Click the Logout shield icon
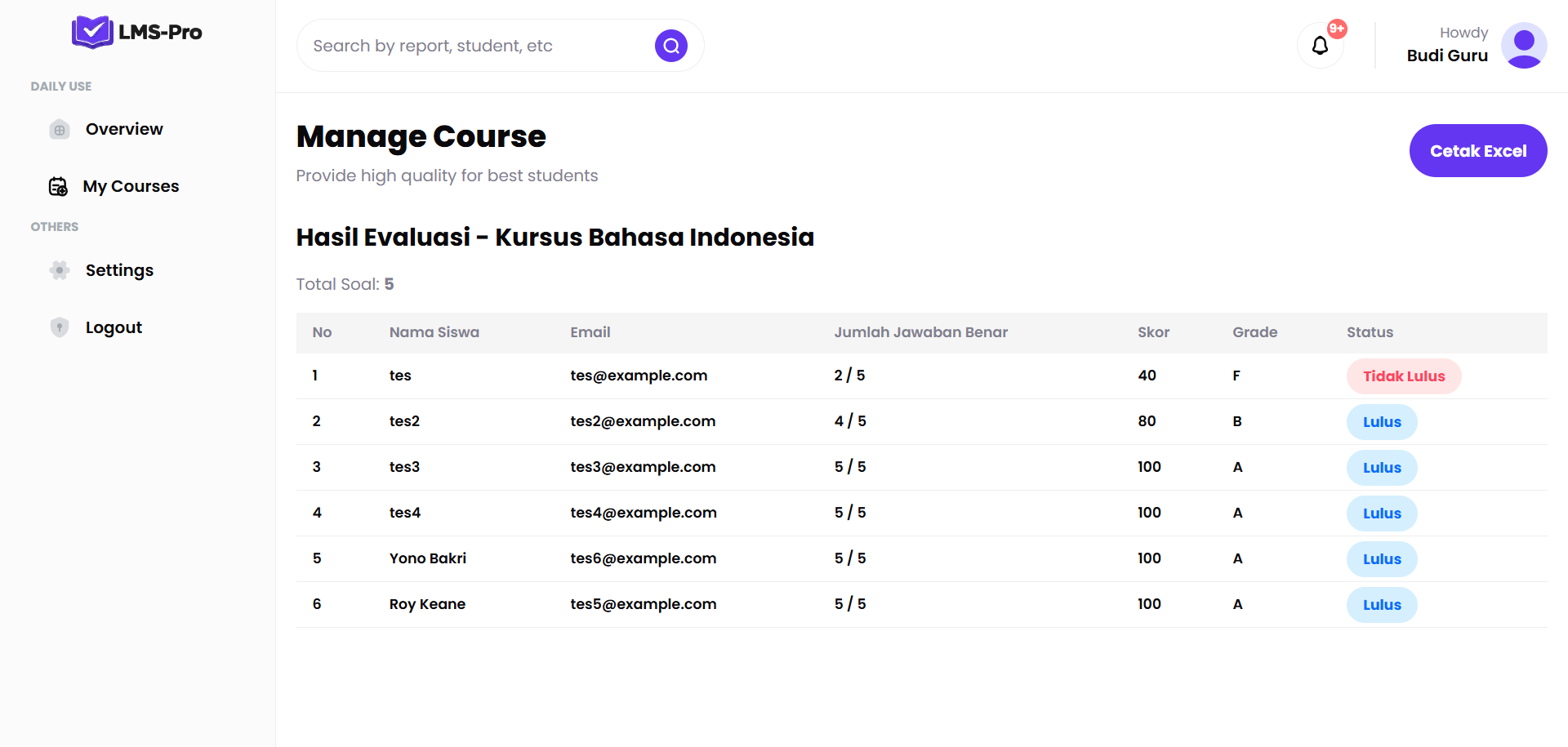The width and height of the screenshot is (1568, 747). pyautogui.click(x=60, y=327)
